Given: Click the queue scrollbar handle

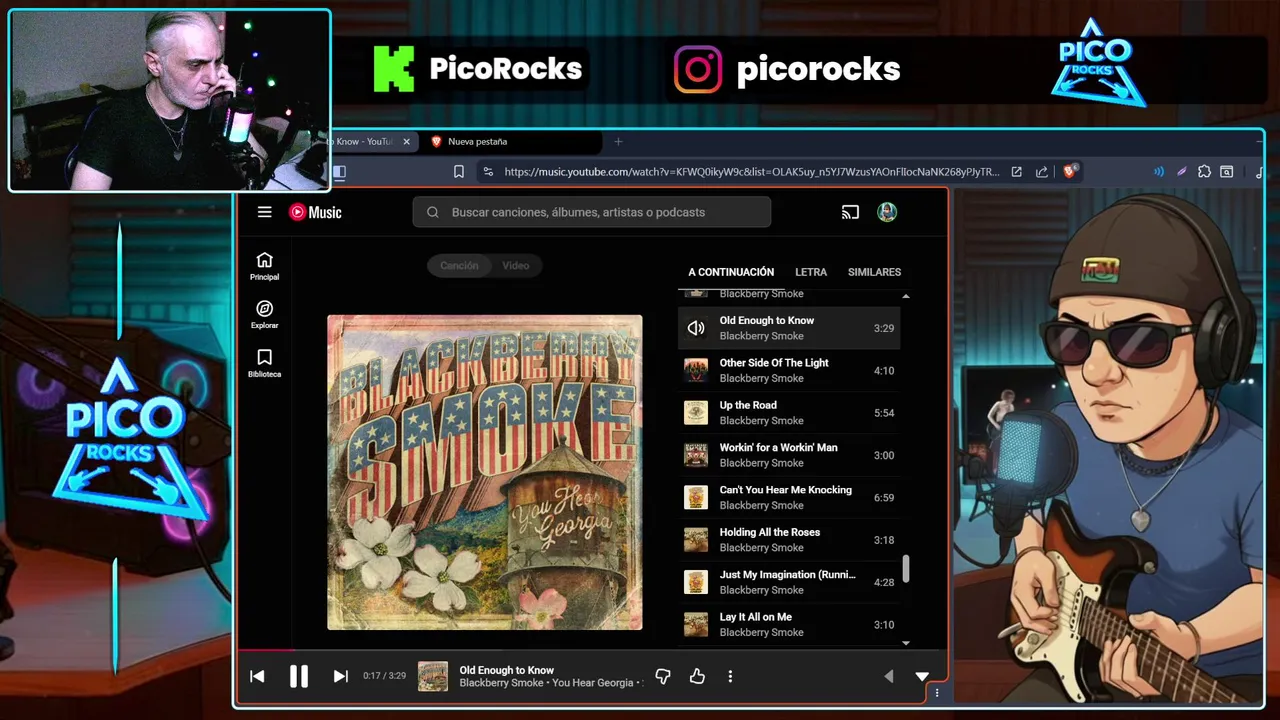Looking at the screenshot, I should pos(906,569).
